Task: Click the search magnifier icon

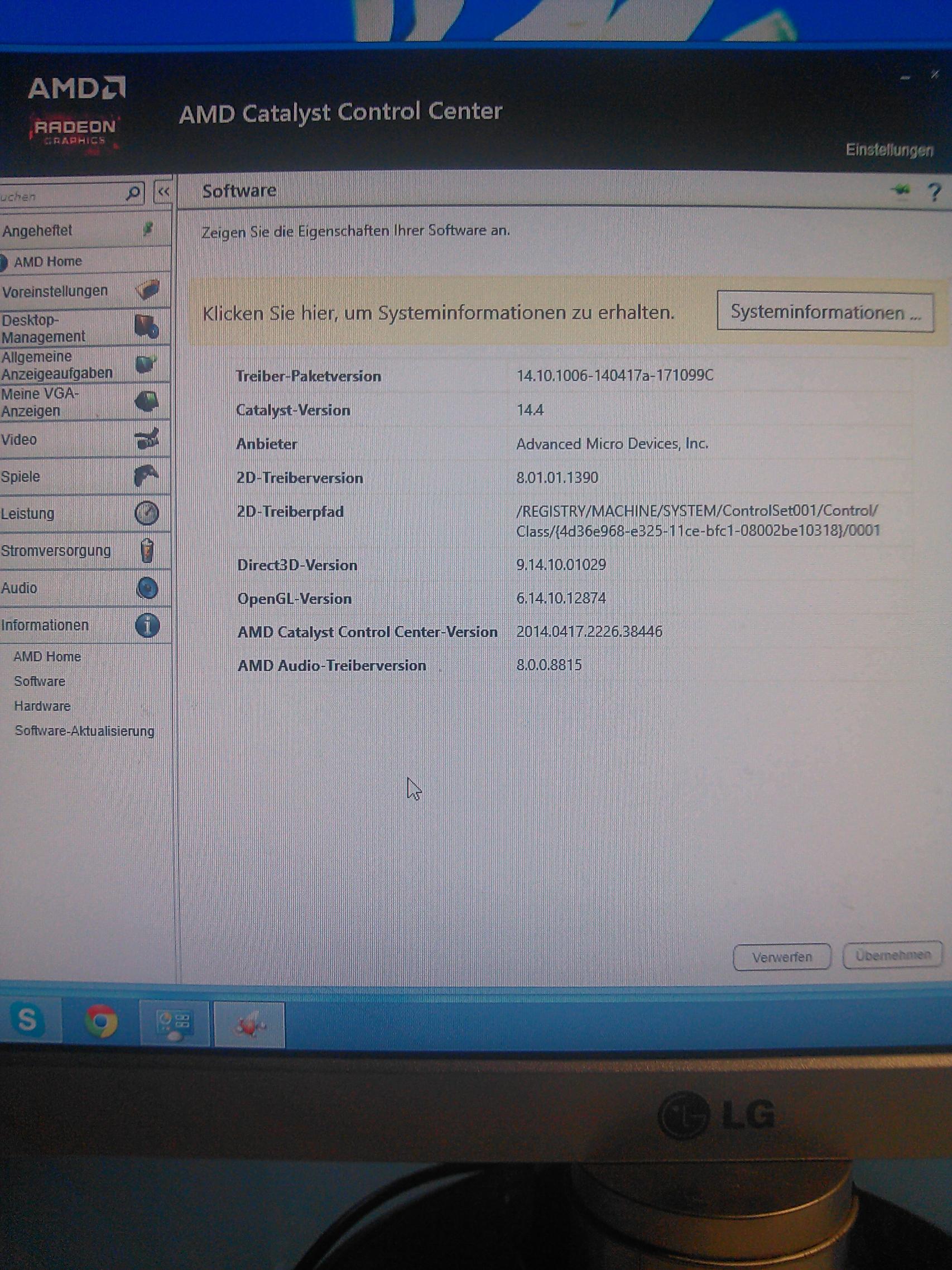Action: point(133,194)
